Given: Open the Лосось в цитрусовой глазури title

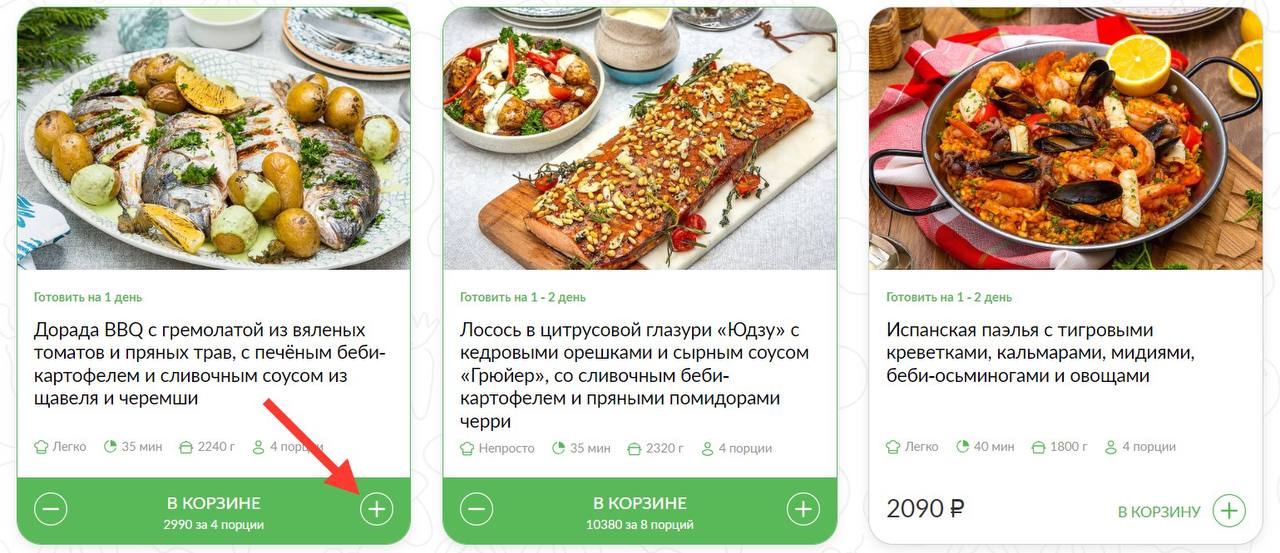Looking at the screenshot, I should click(x=635, y=375).
